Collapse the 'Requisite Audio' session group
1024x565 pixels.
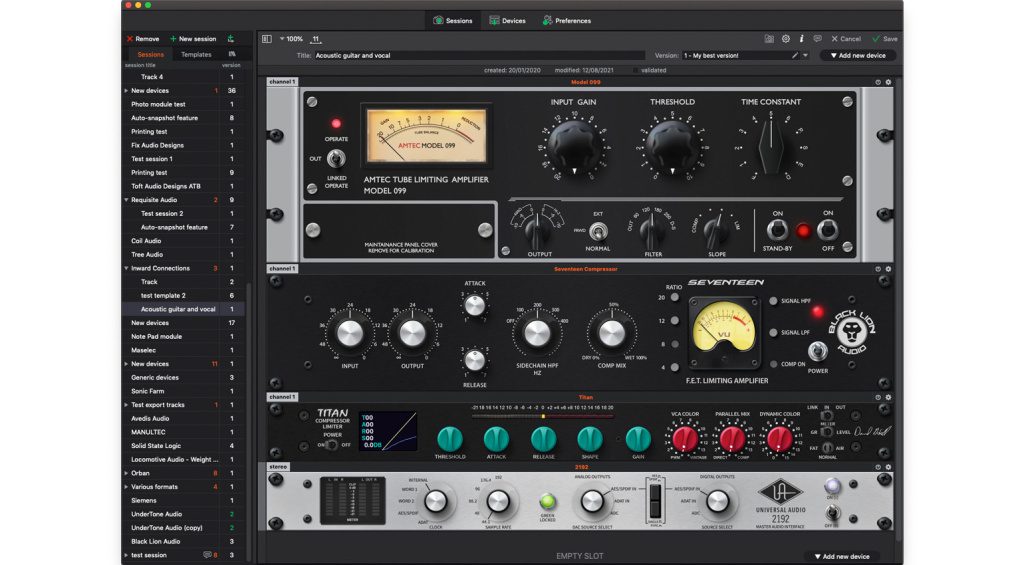pos(126,200)
